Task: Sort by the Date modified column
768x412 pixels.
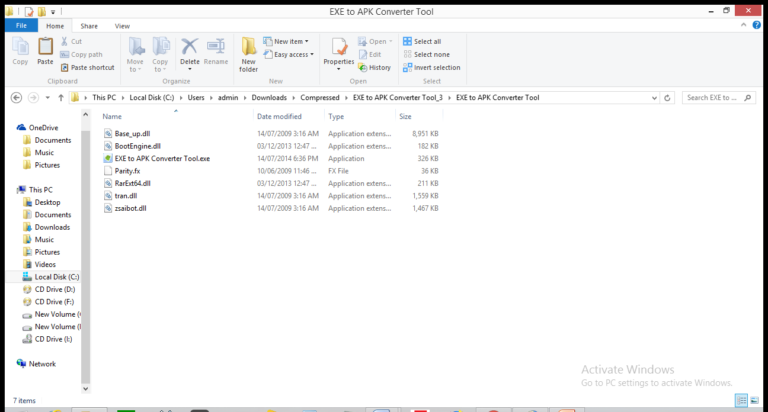Action: 279,117
